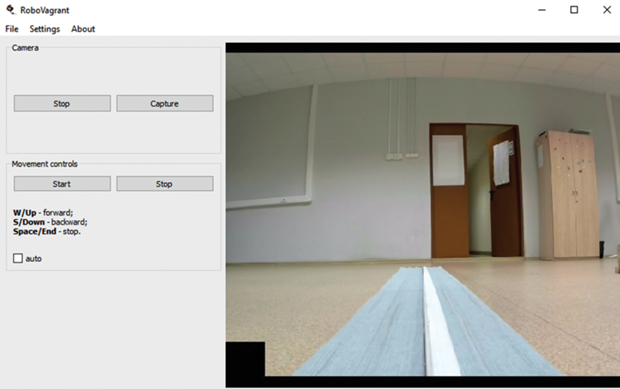Click the RoboVagrant app icon in title bar
Image resolution: width=620 pixels, height=389 pixels.
click(x=11, y=9)
